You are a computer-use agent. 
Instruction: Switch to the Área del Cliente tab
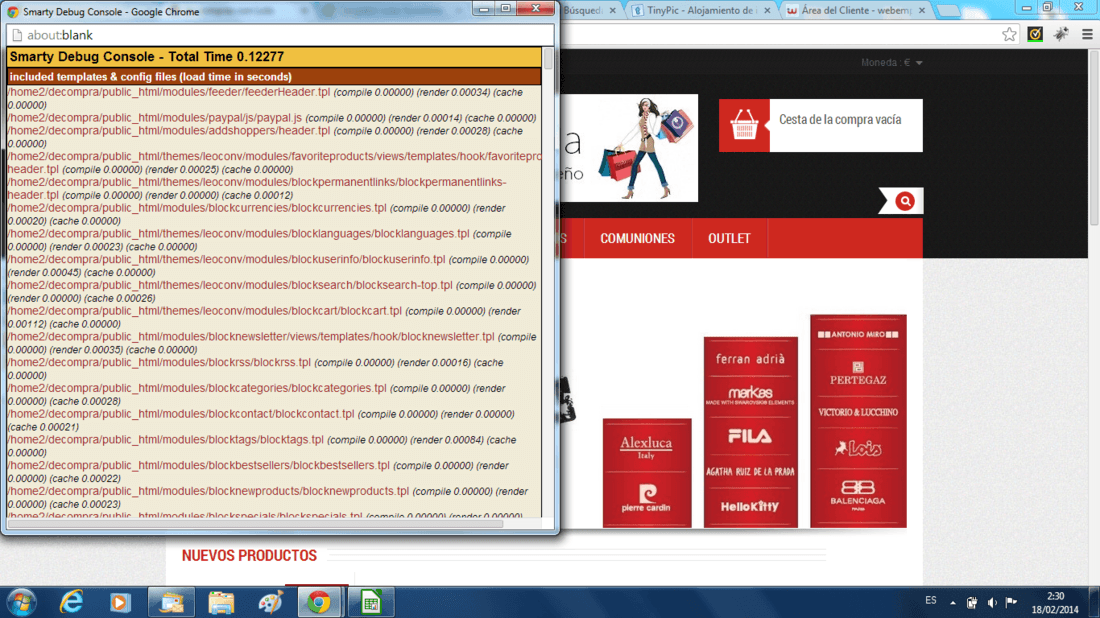pyautogui.click(x=856, y=11)
